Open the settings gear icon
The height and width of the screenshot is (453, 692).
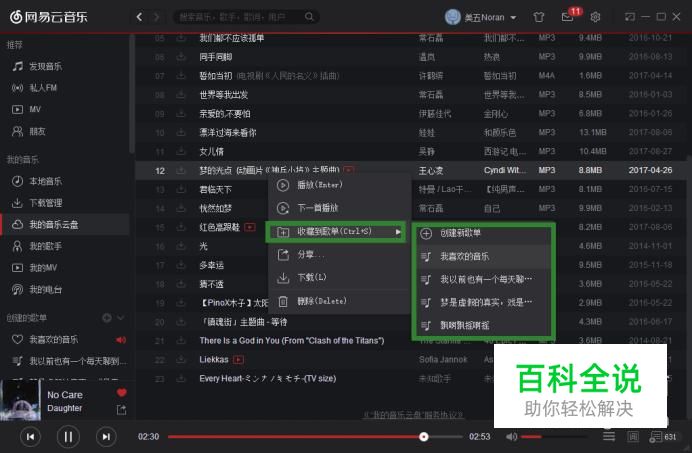point(595,17)
